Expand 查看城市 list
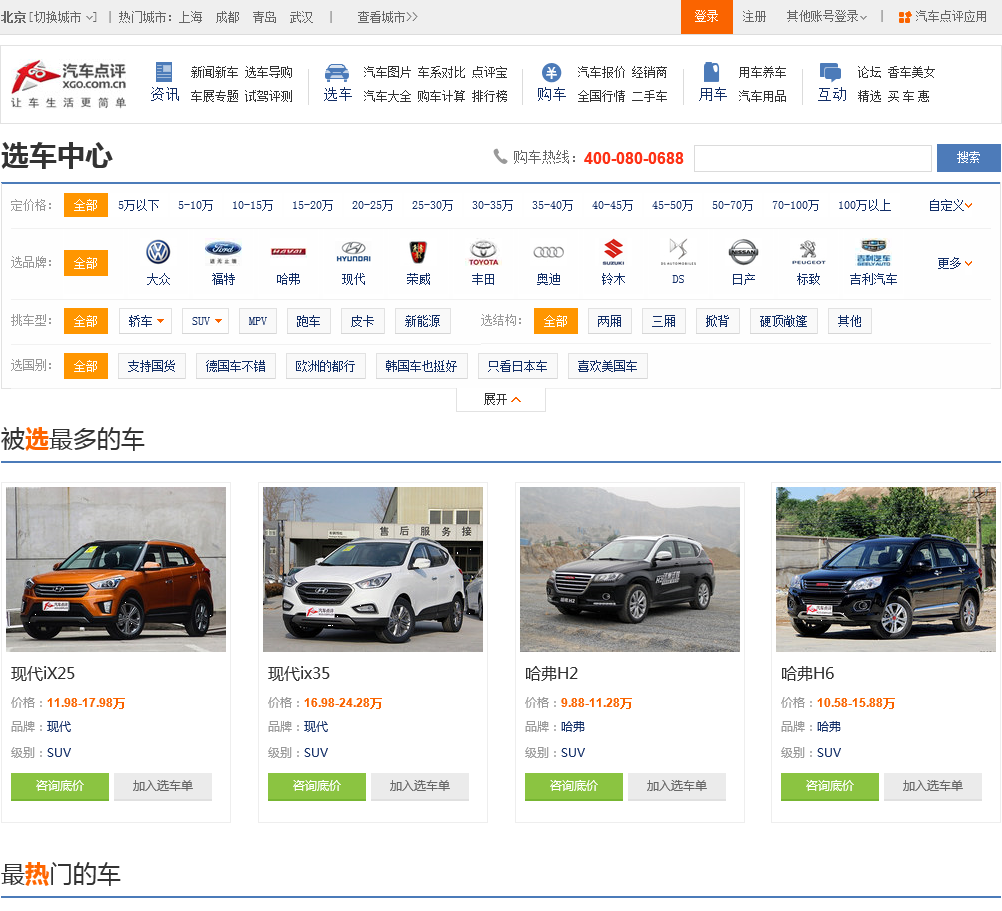This screenshot has height=911, width=1002. (387, 17)
